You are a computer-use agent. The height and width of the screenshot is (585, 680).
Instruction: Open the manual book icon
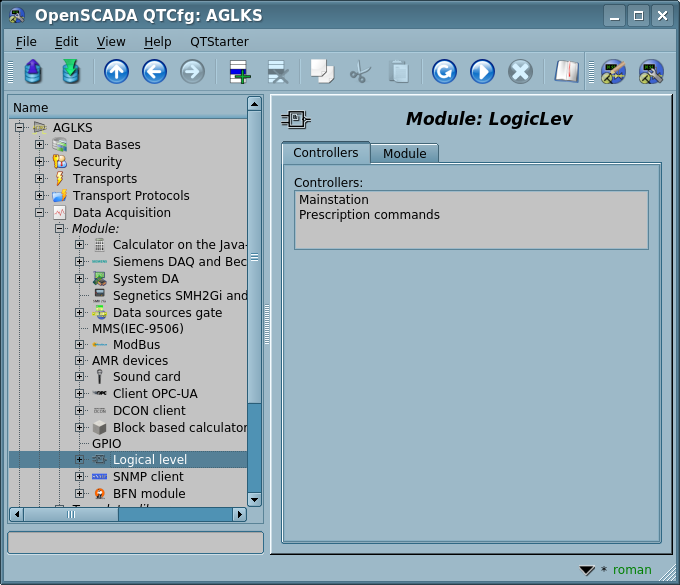(x=566, y=72)
